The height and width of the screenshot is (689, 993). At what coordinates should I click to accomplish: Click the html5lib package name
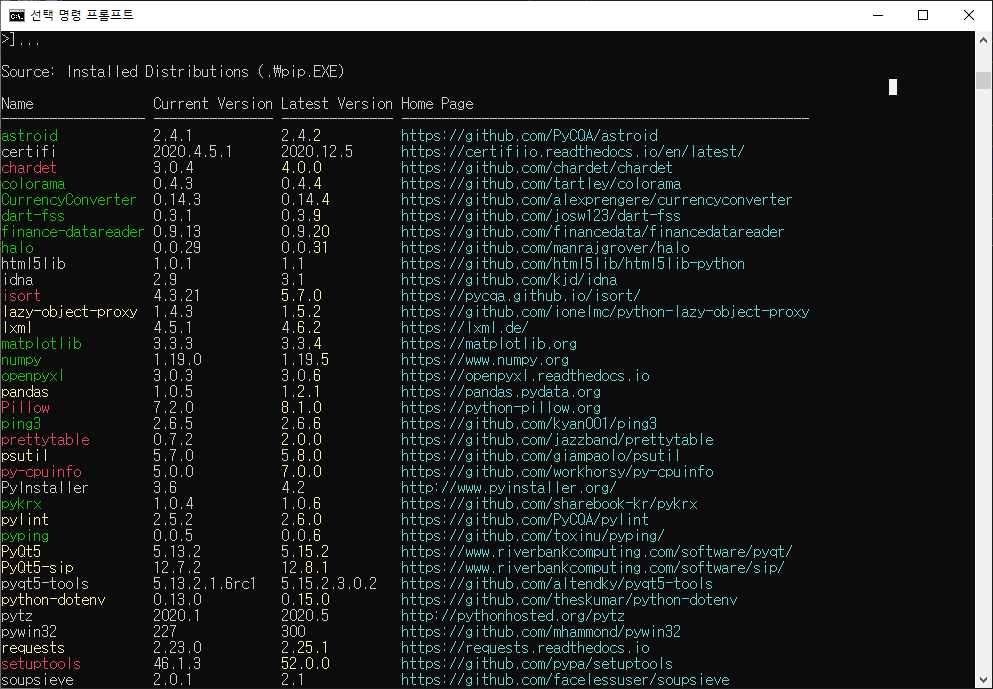click(x=33, y=263)
